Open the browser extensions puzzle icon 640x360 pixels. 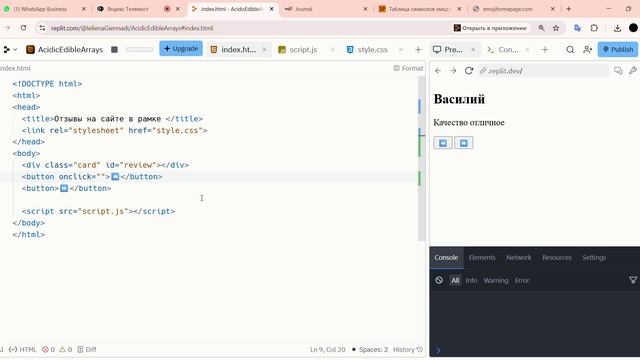tap(594, 28)
